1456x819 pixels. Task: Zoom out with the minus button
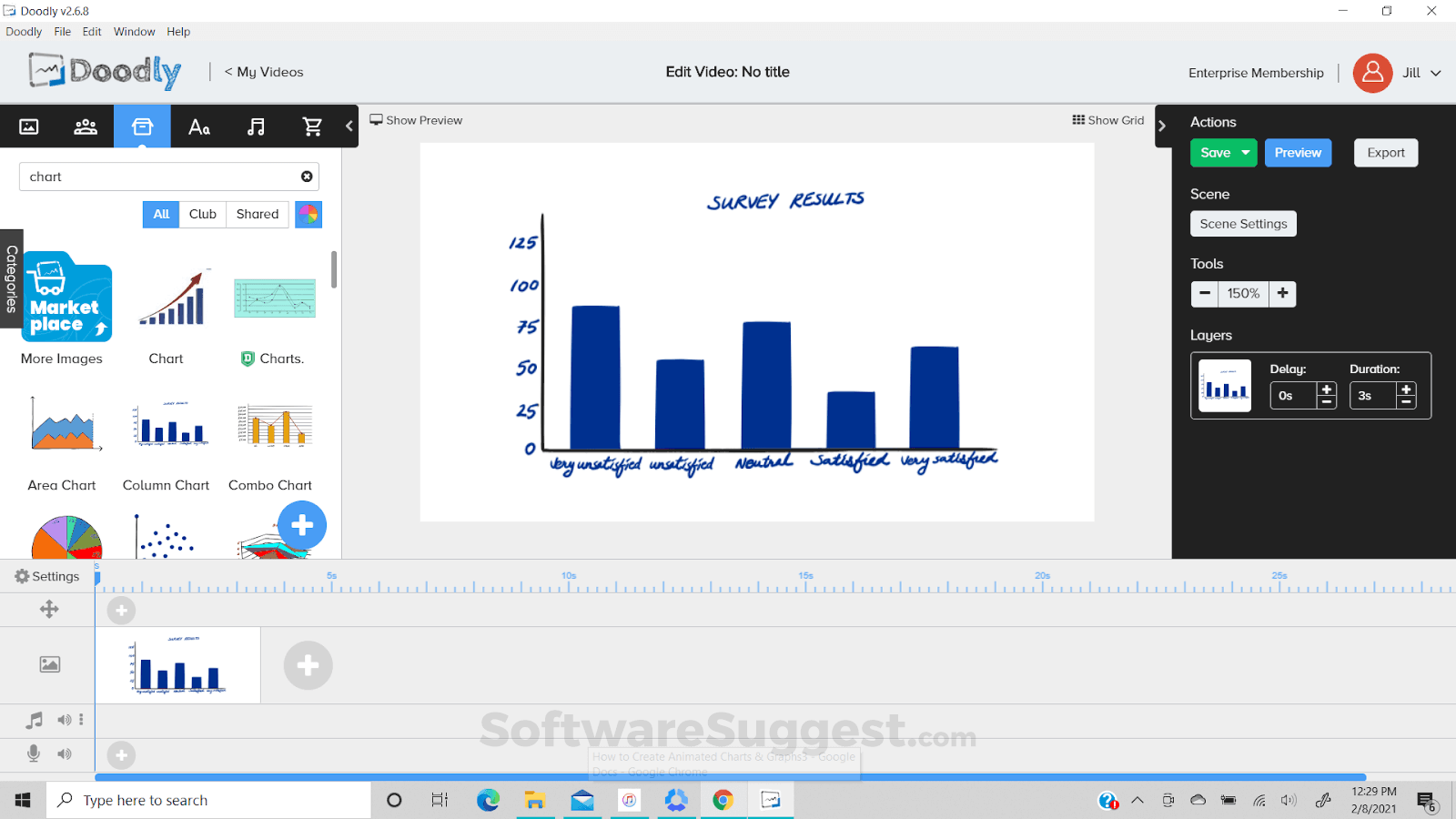(x=1205, y=293)
